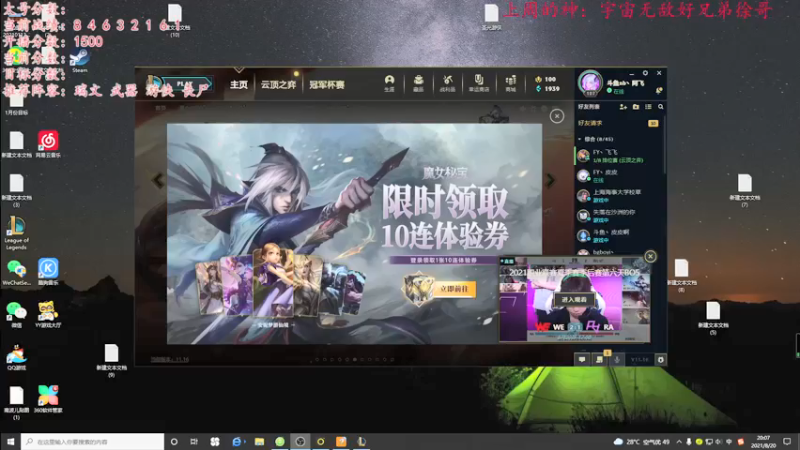Open the YY游戏大厅 desktop shortcut

(x=48, y=314)
